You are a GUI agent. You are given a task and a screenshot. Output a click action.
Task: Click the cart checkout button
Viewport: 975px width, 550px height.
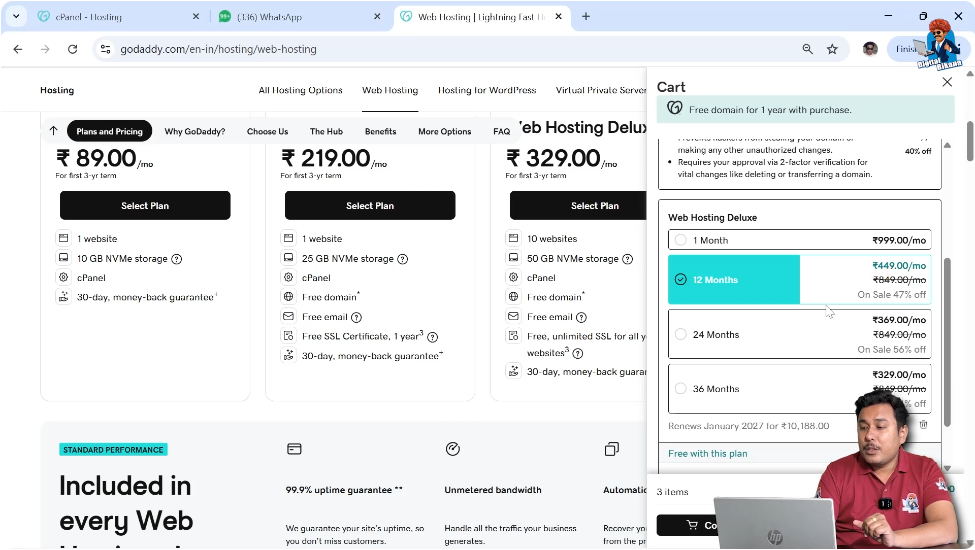pos(687,525)
